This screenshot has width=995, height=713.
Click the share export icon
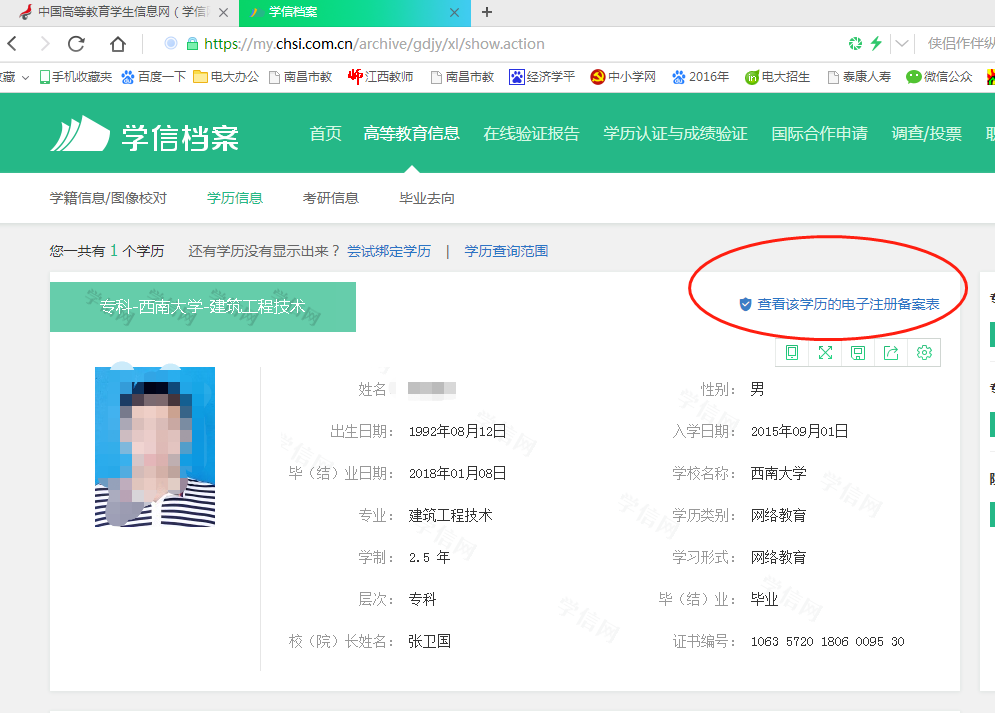[x=891, y=352]
